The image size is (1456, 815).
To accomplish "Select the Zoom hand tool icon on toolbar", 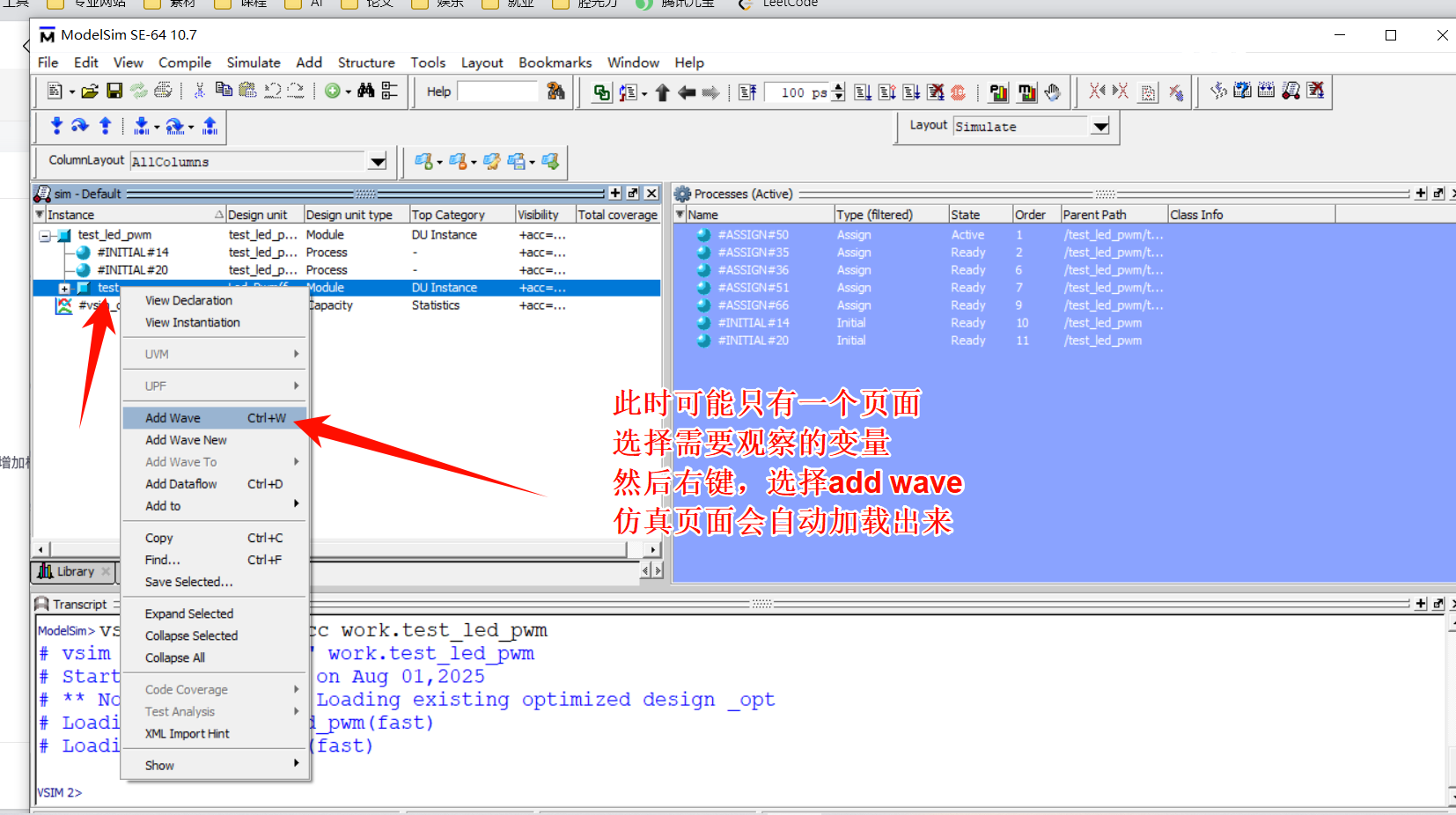I will tap(1053, 92).
